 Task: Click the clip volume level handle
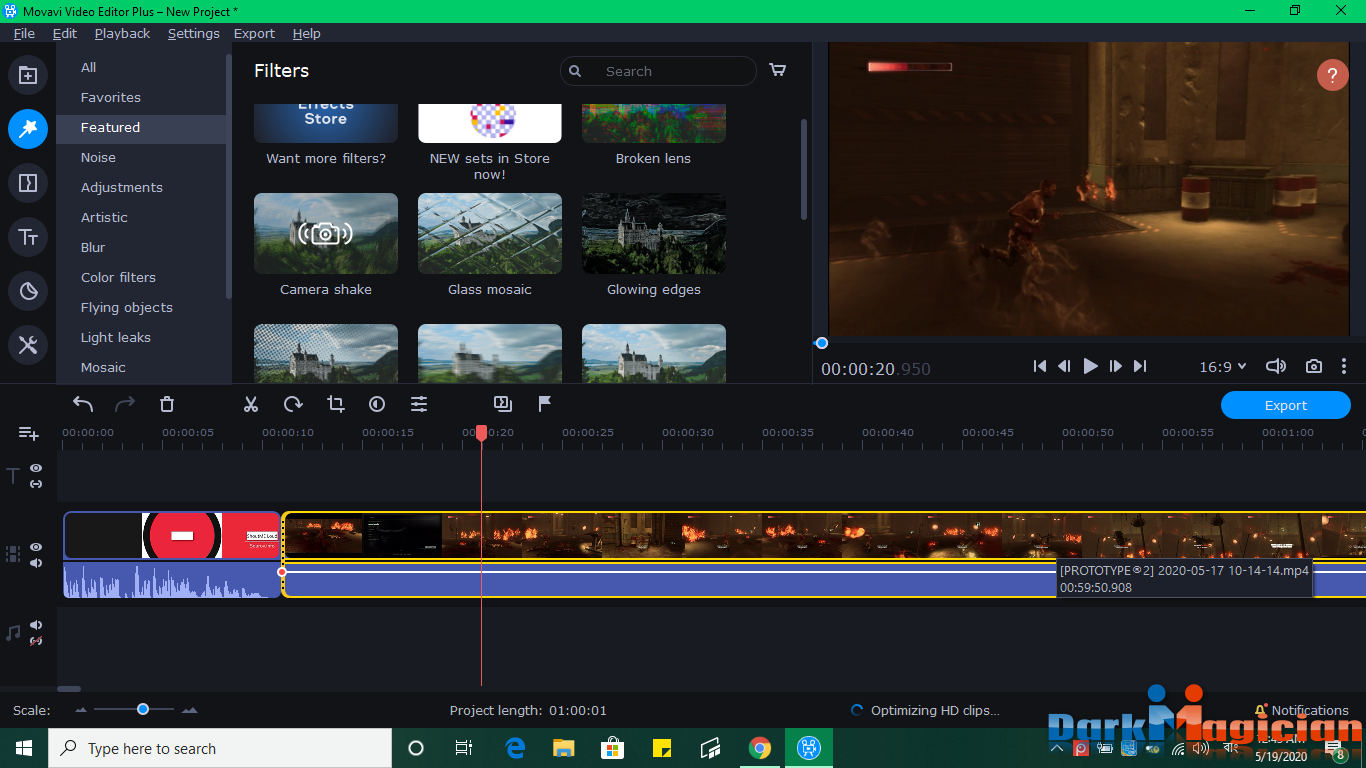point(282,572)
